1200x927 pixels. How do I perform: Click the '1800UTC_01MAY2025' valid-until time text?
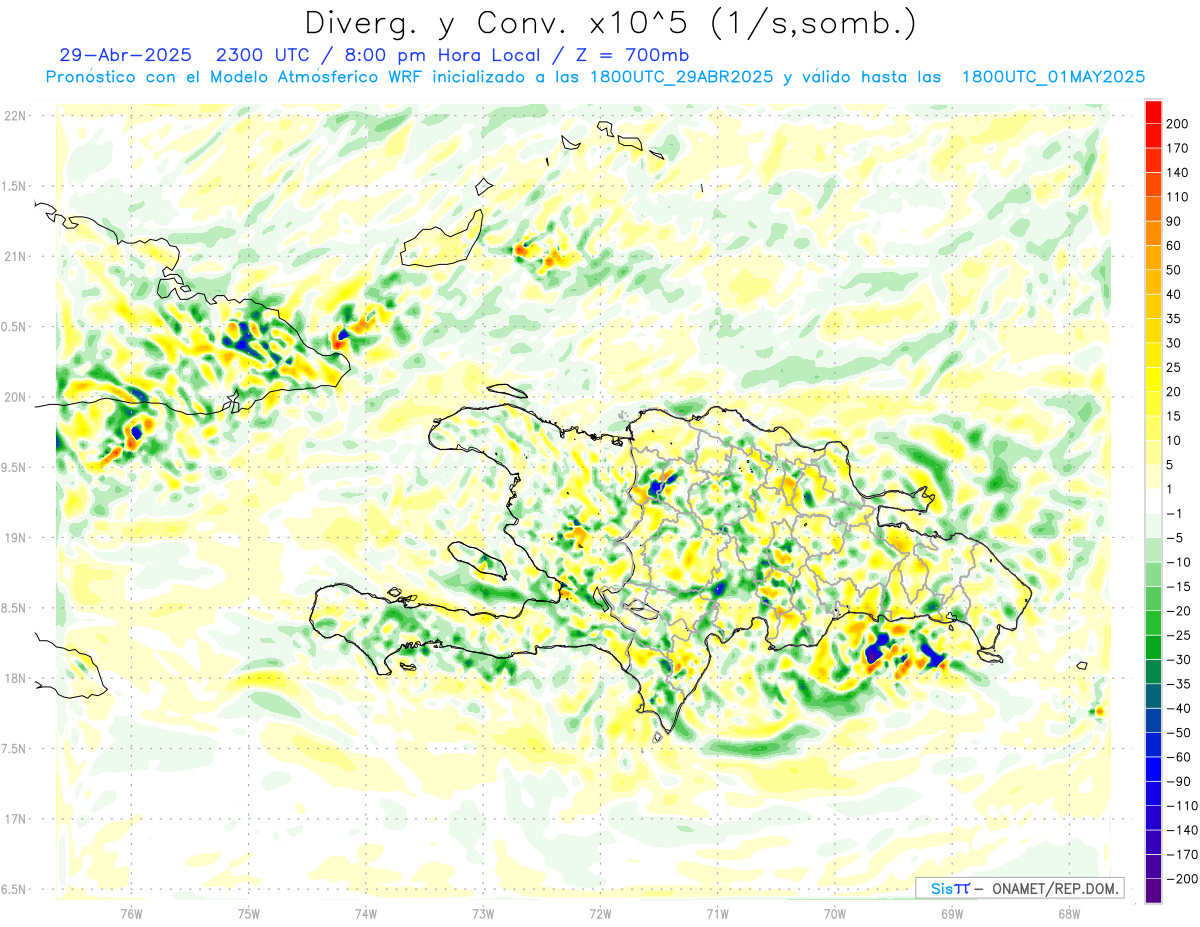coord(1053,77)
